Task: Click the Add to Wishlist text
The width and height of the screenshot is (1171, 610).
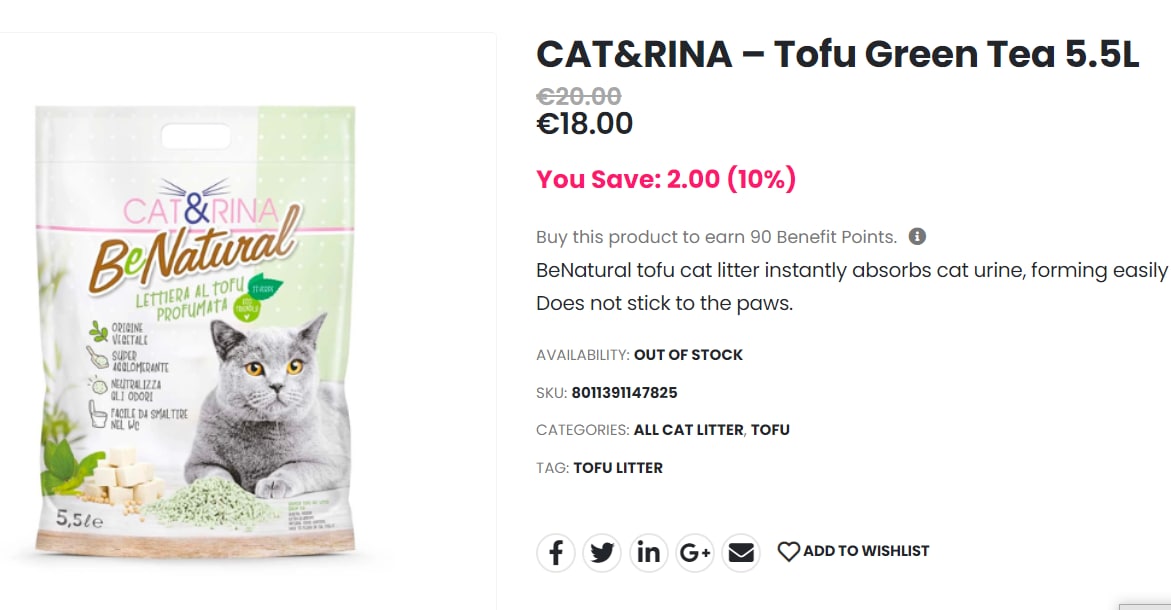Action: (x=866, y=551)
